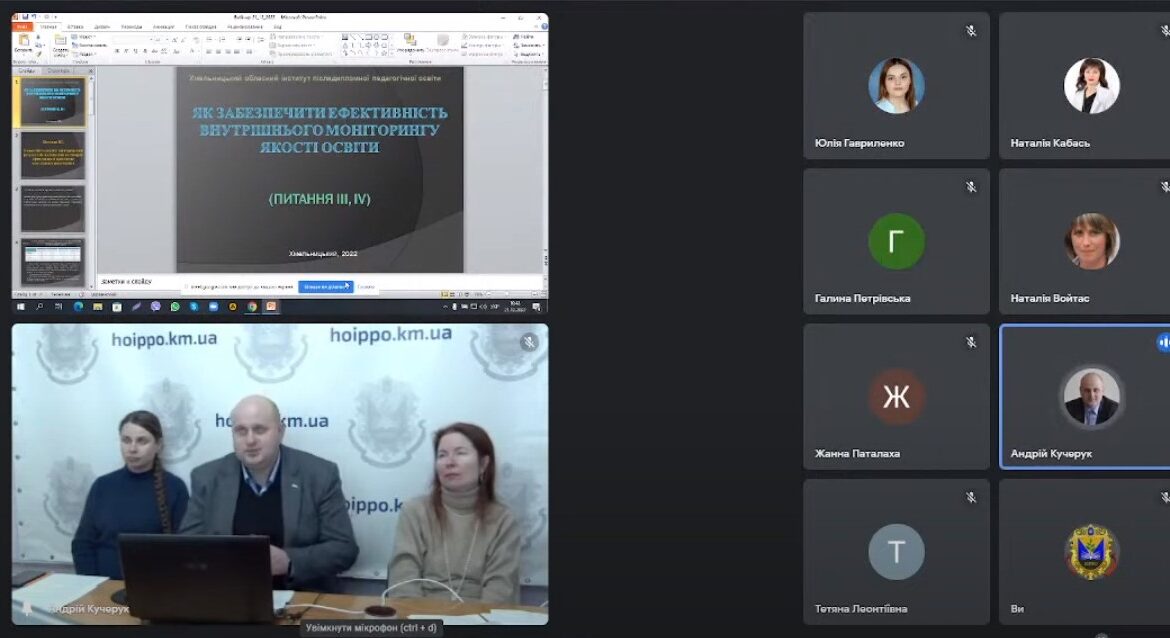Expand hidden system tray icons chevron
Viewport: 1170px width, 638px height.
445,307
